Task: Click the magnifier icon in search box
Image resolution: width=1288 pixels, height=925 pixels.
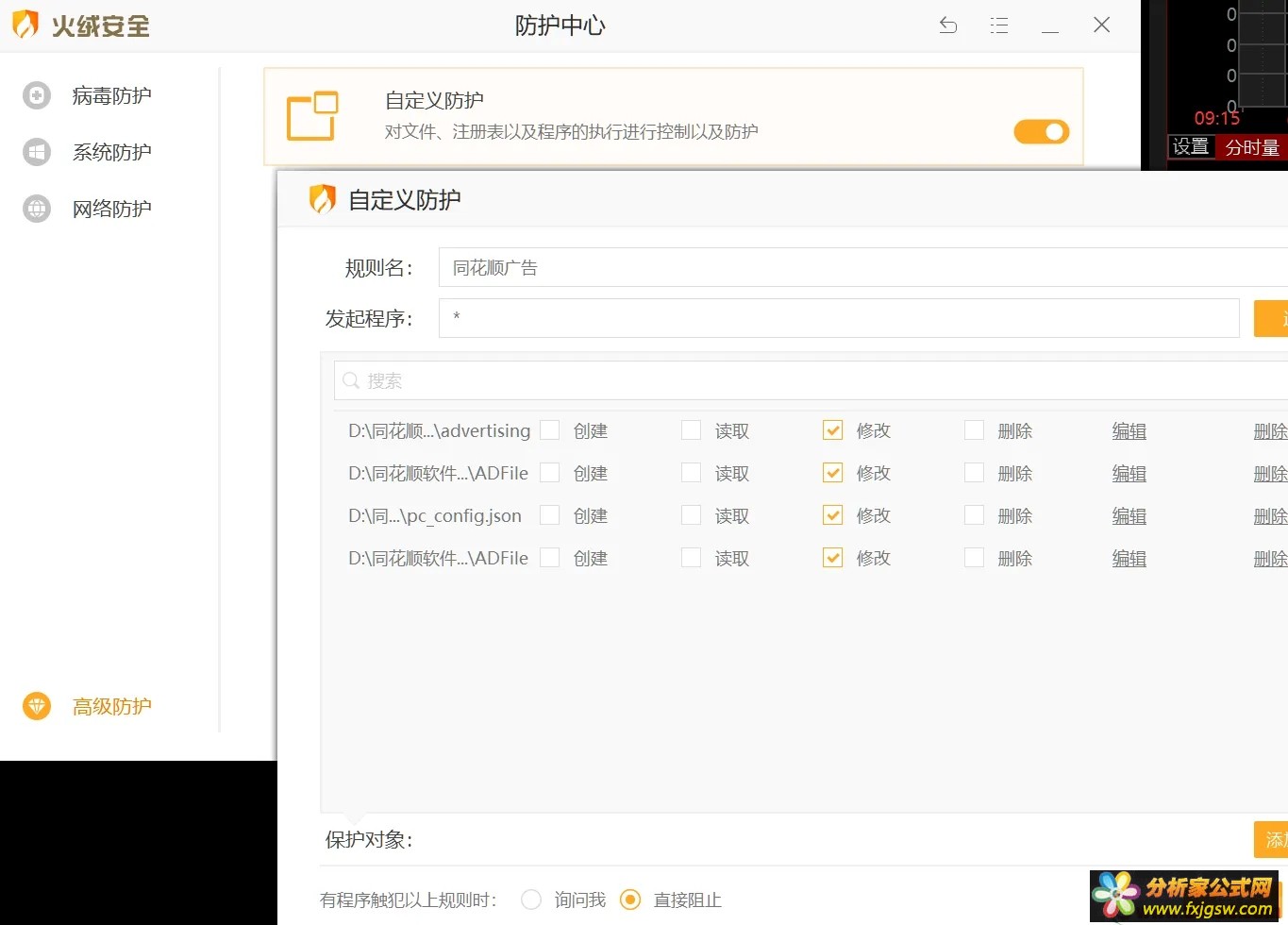Action: click(x=351, y=380)
